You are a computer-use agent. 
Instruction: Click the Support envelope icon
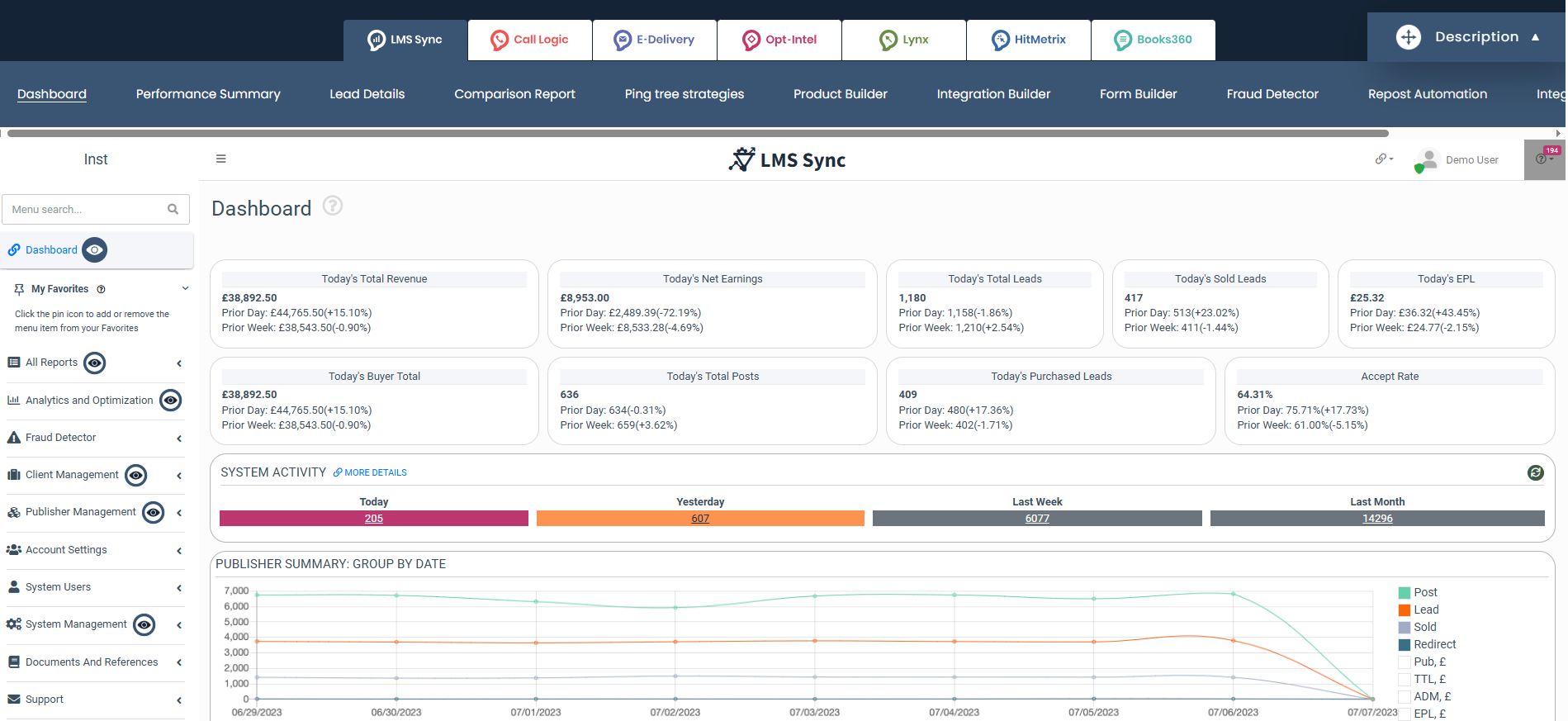coord(14,699)
